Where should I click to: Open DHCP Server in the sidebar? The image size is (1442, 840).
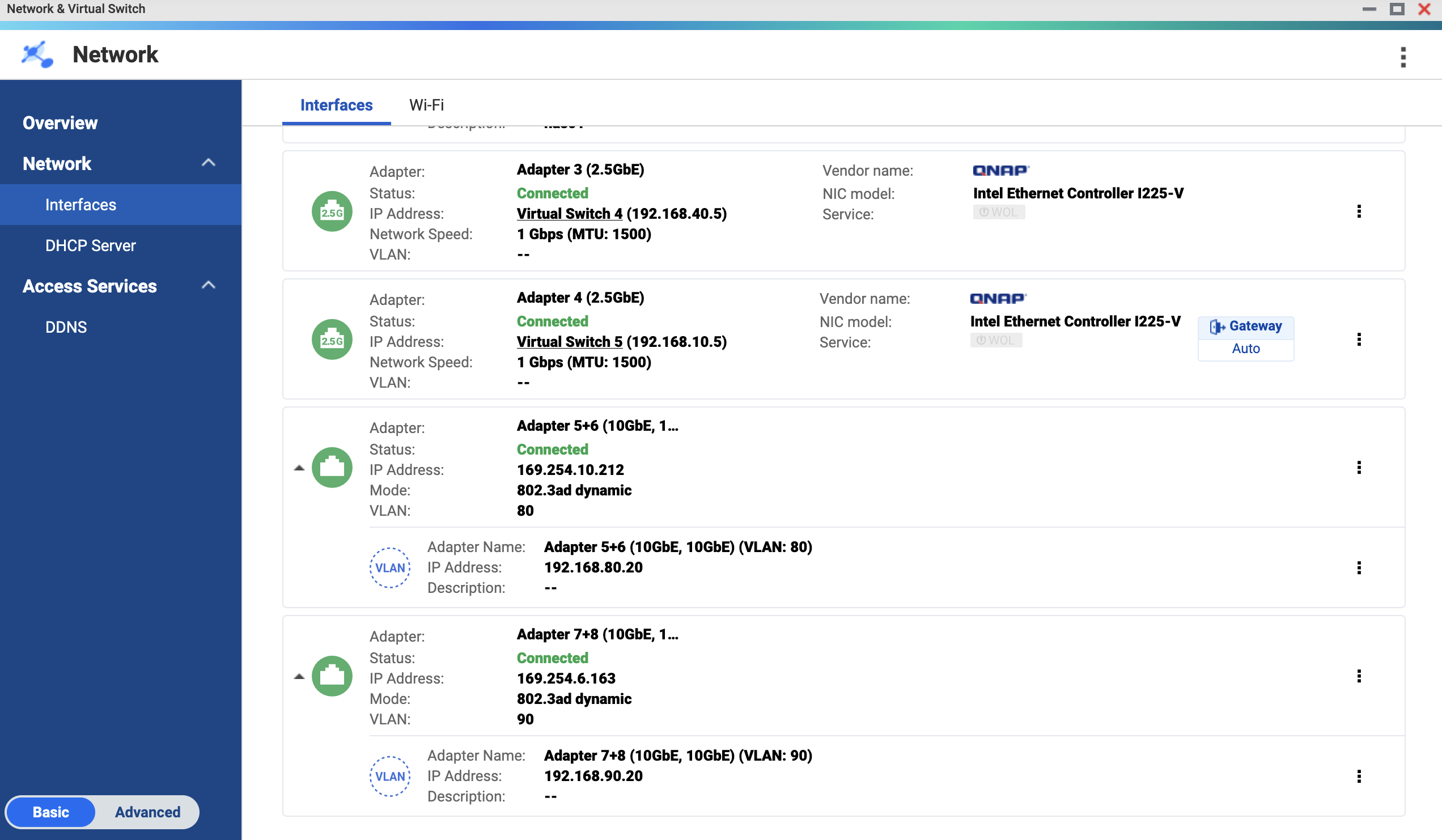[91, 245]
